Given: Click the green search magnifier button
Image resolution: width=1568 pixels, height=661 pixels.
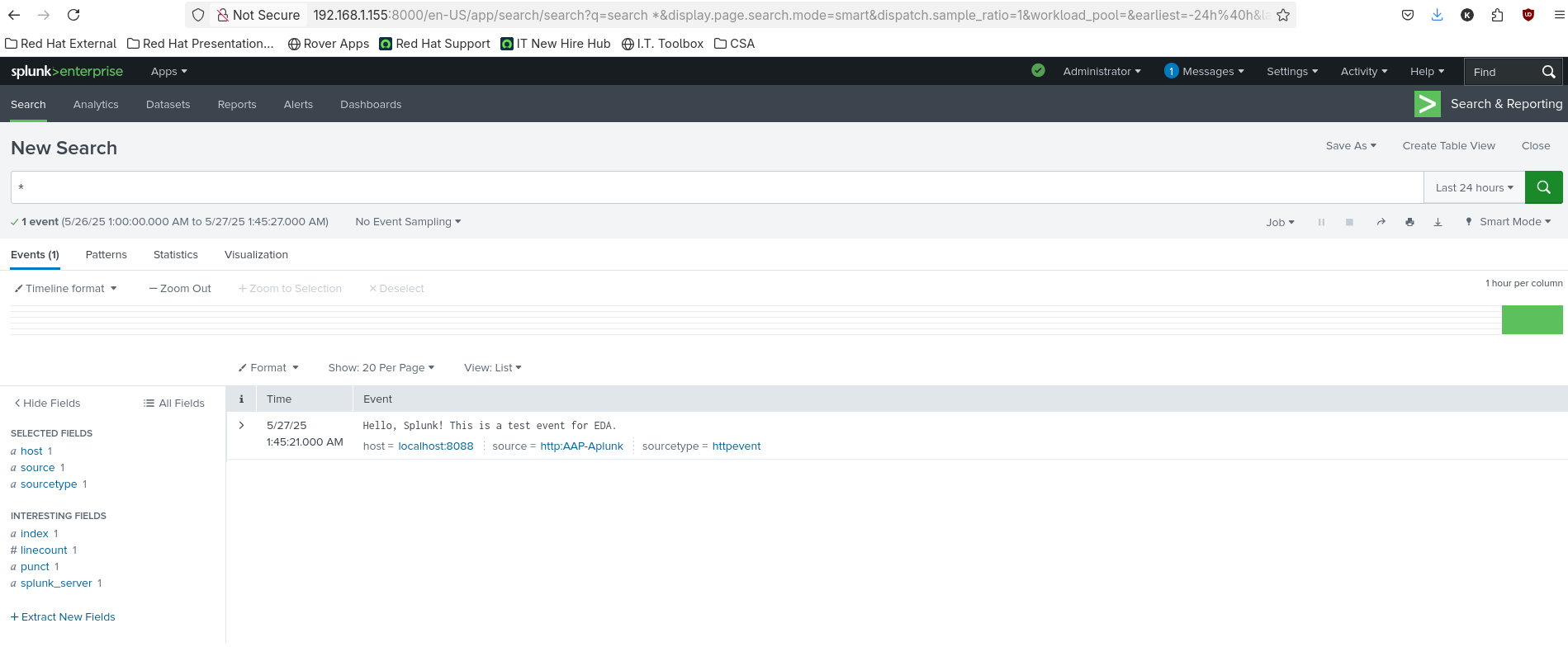Looking at the screenshot, I should [1543, 187].
